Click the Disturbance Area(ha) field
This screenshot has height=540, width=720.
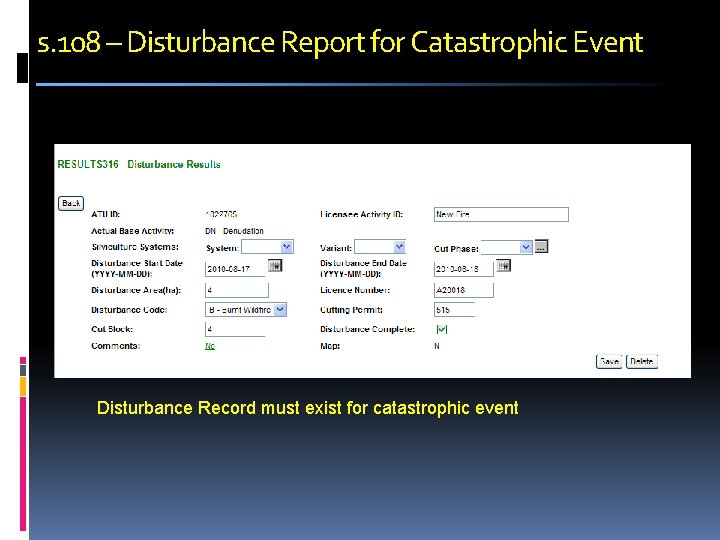(236, 290)
